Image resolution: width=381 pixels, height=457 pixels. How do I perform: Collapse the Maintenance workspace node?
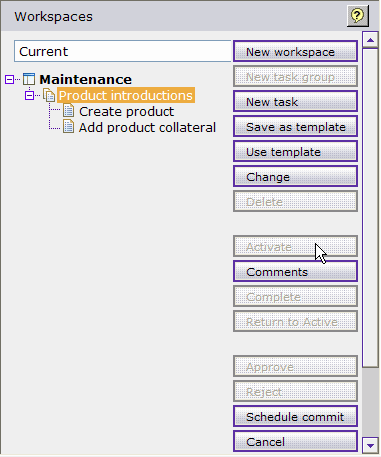coord(9,80)
